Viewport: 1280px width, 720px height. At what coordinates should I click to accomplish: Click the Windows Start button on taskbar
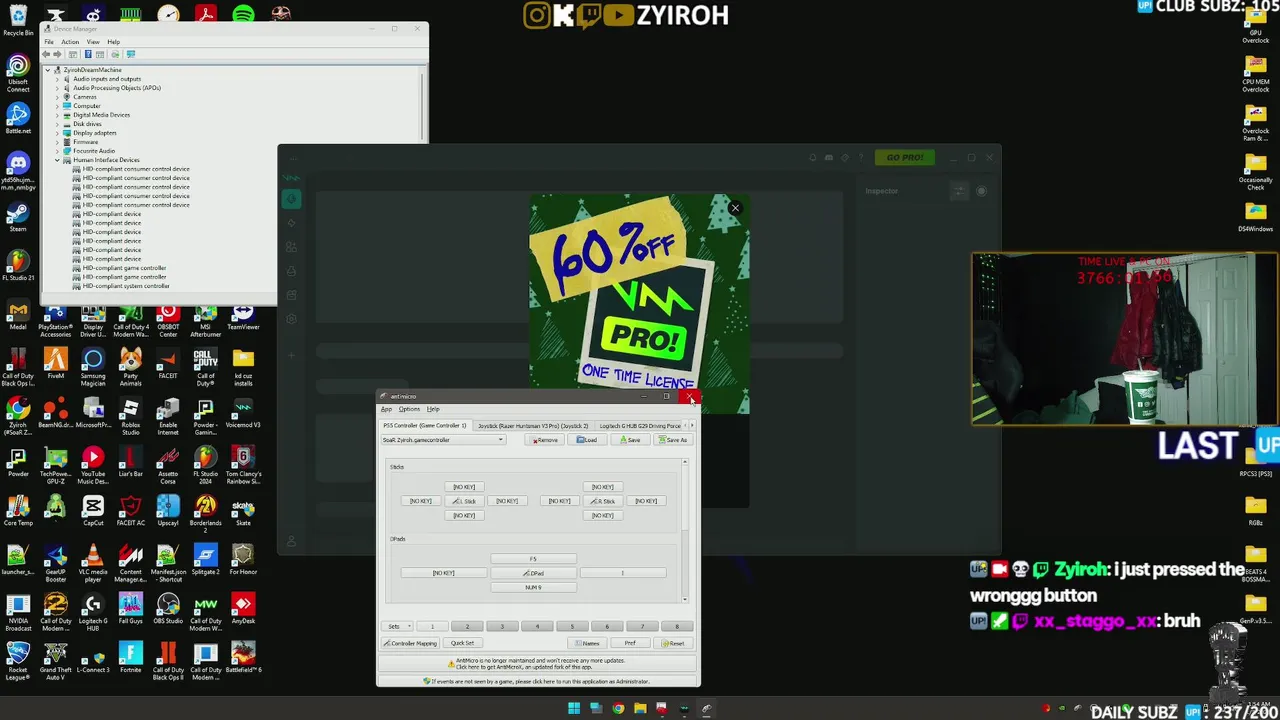click(x=574, y=709)
